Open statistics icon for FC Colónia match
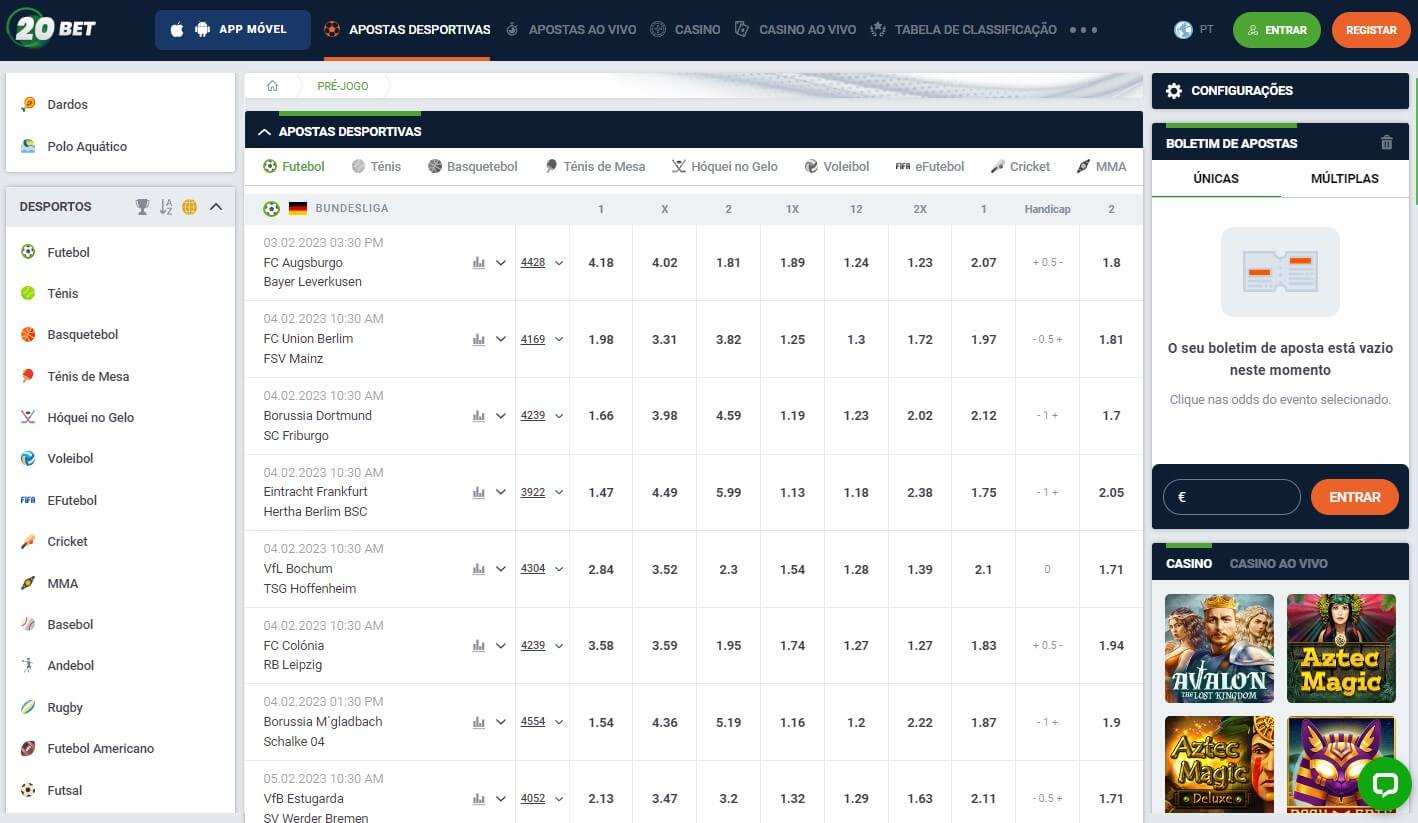 pos(478,645)
